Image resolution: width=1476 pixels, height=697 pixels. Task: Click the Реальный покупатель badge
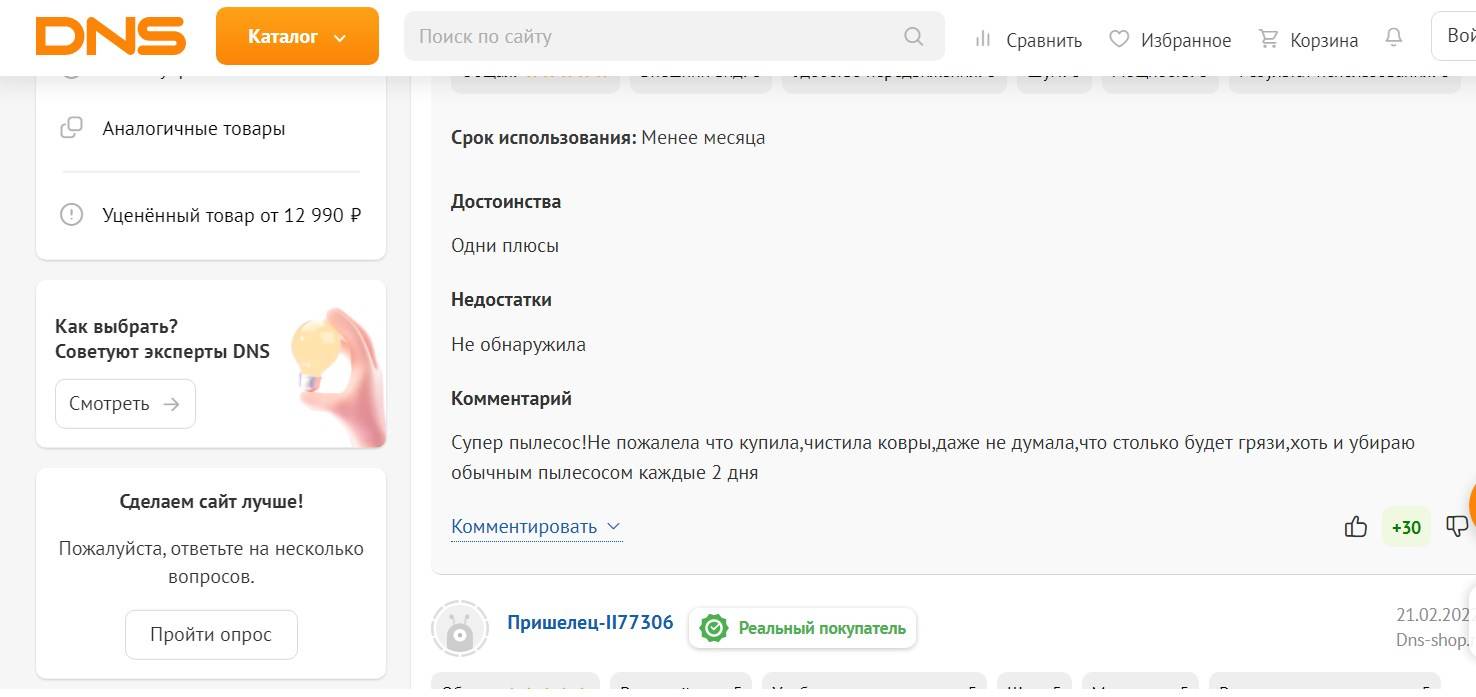coord(802,628)
